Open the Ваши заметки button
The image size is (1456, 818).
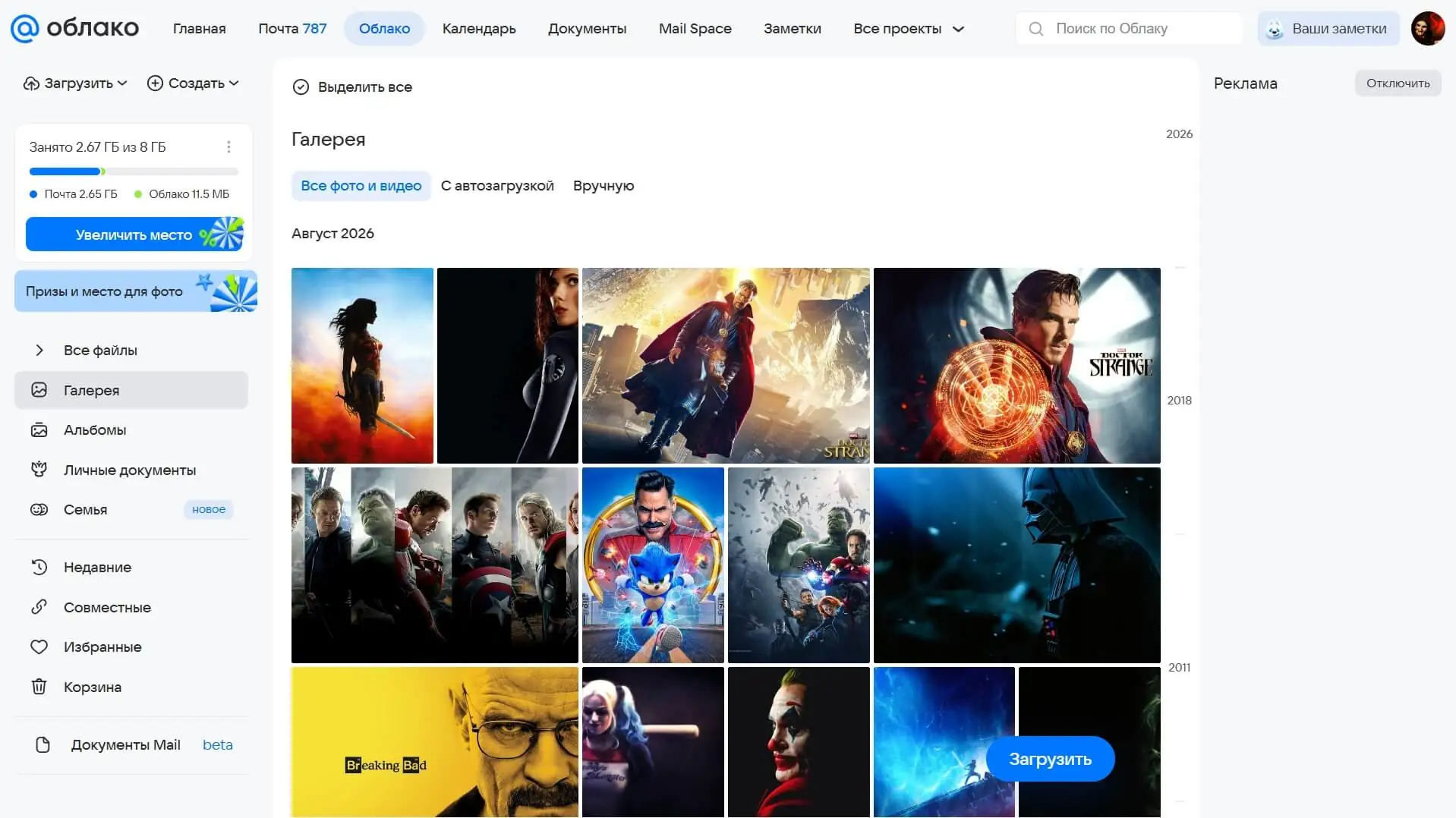1328,29
